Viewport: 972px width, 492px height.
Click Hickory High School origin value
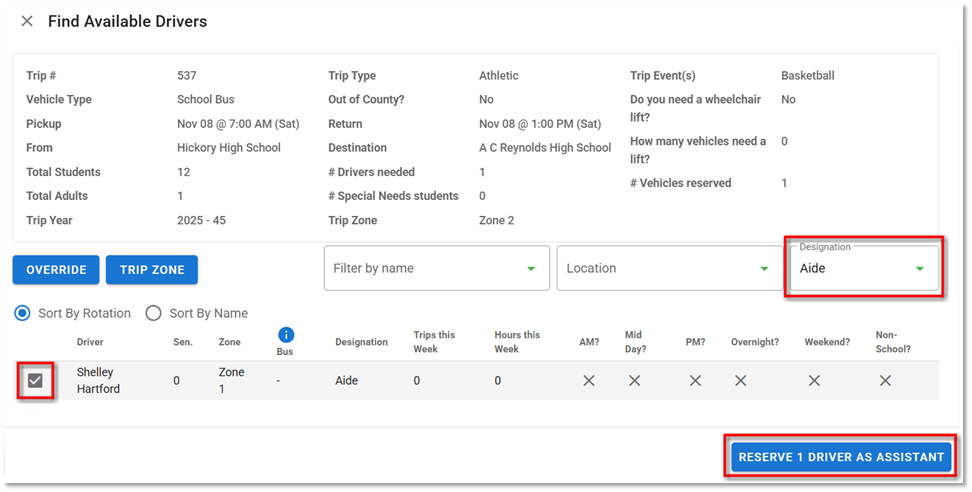click(x=229, y=147)
